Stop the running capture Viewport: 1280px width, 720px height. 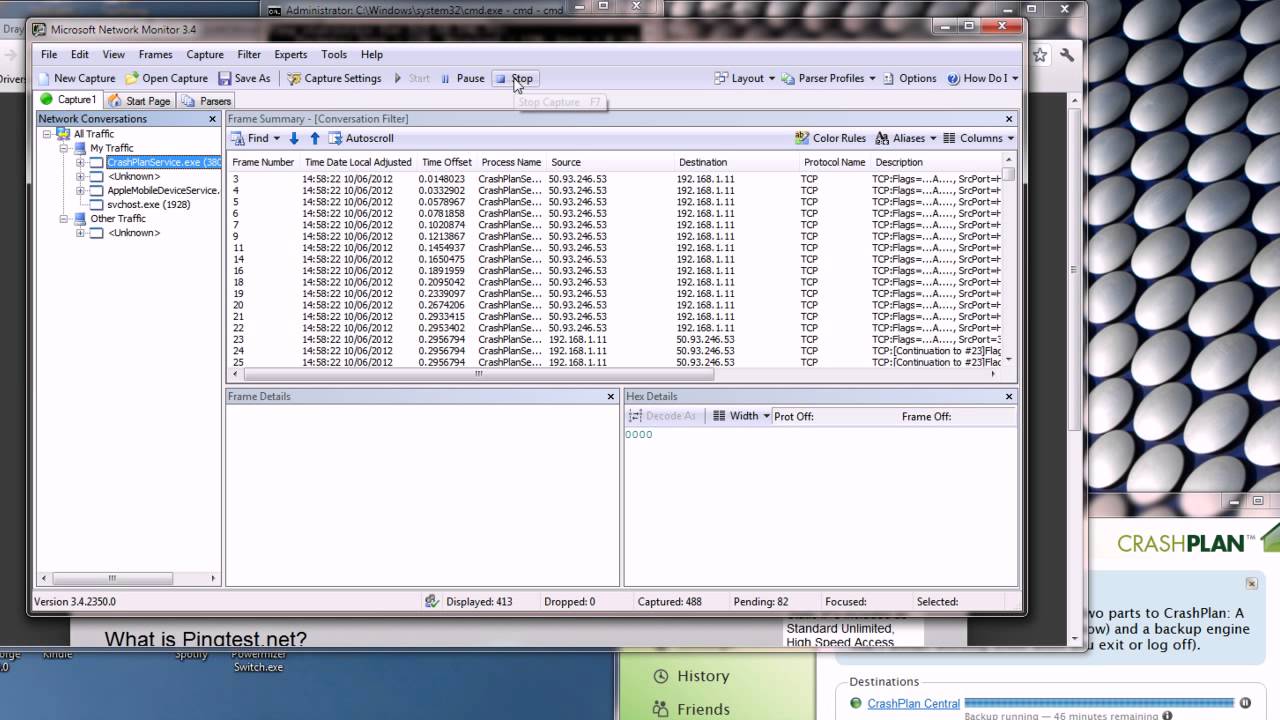point(514,78)
